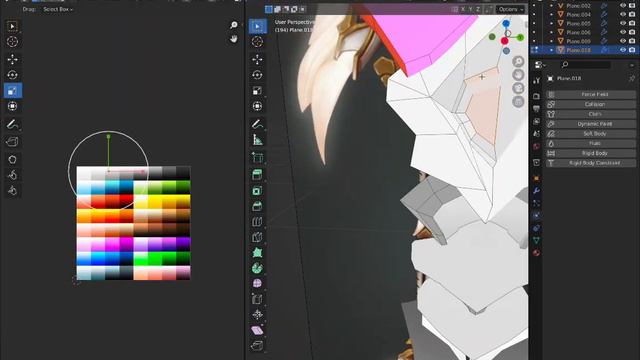The width and height of the screenshot is (640, 360).
Task: Add Force Field physics
Action: click(591, 94)
